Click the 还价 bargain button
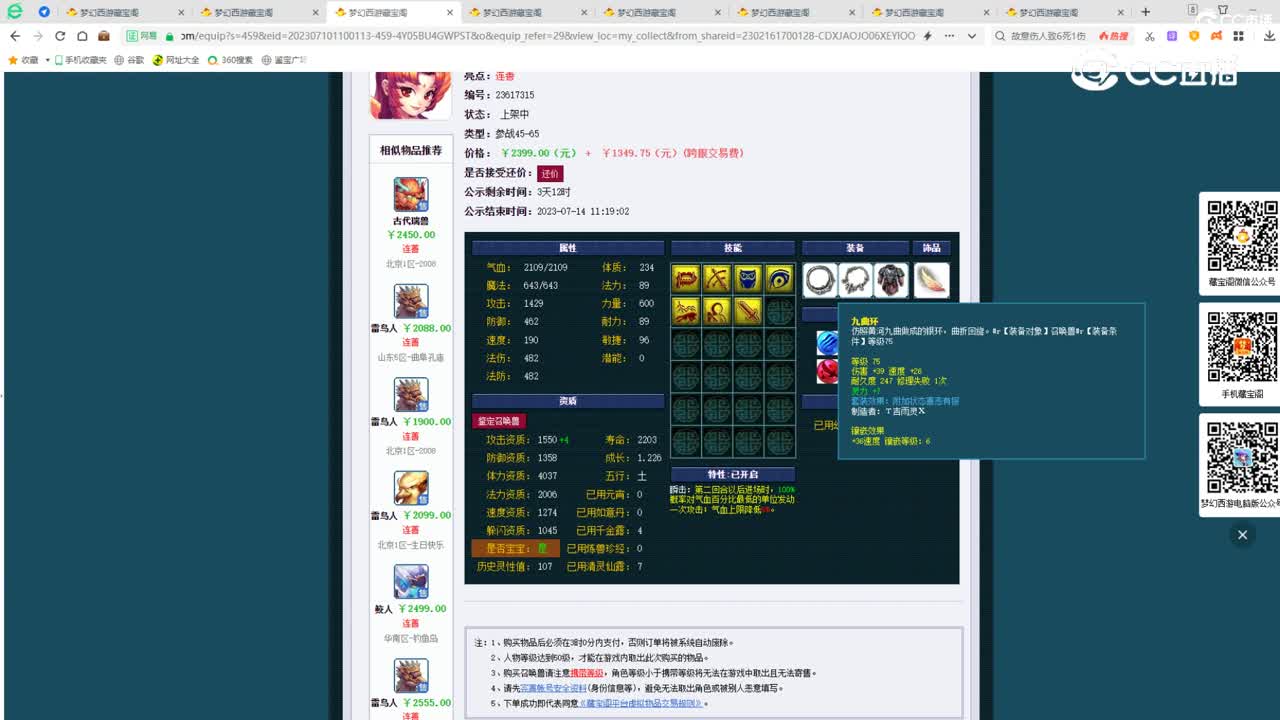Screen dimensions: 1280x720 coord(551,173)
